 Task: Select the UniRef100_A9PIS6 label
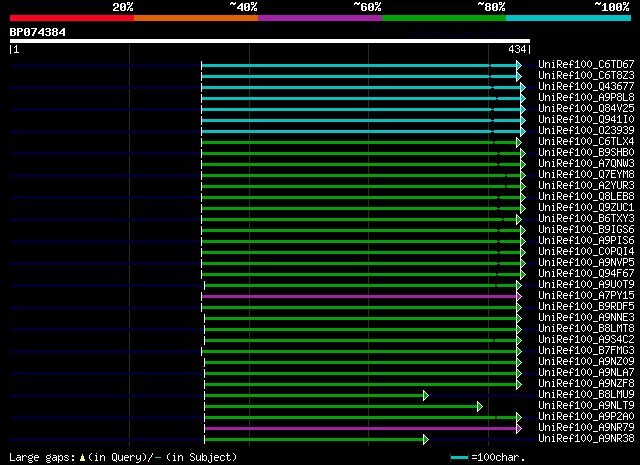point(586,241)
